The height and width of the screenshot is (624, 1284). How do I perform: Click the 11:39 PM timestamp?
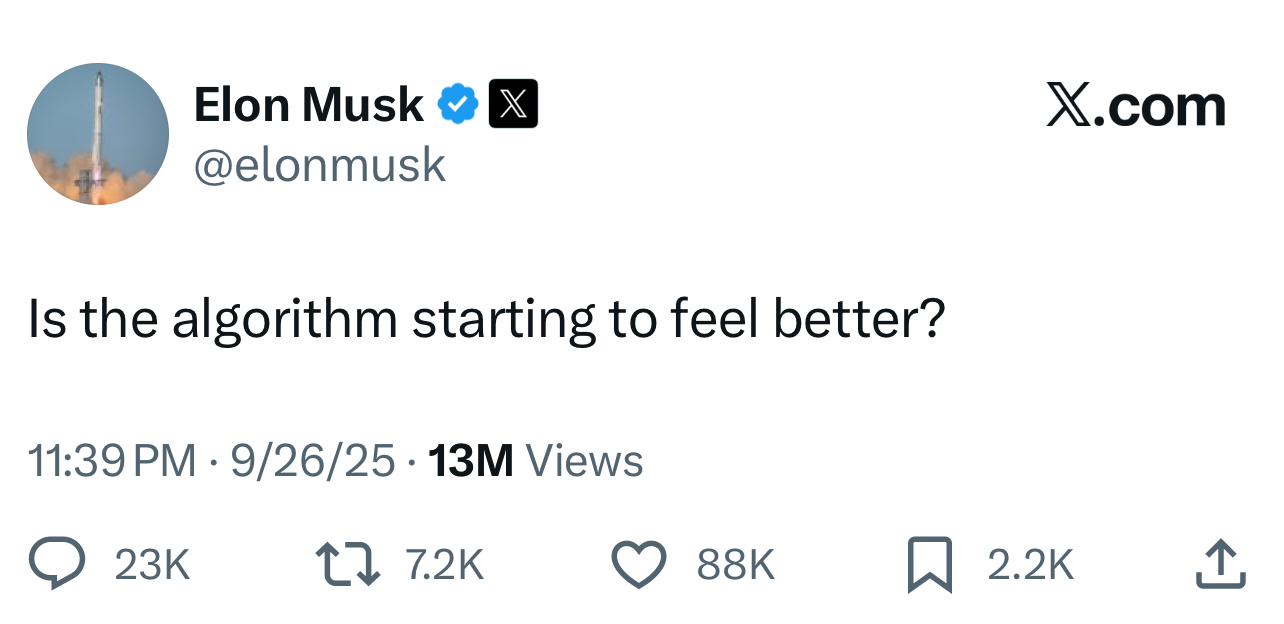click(x=112, y=461)
